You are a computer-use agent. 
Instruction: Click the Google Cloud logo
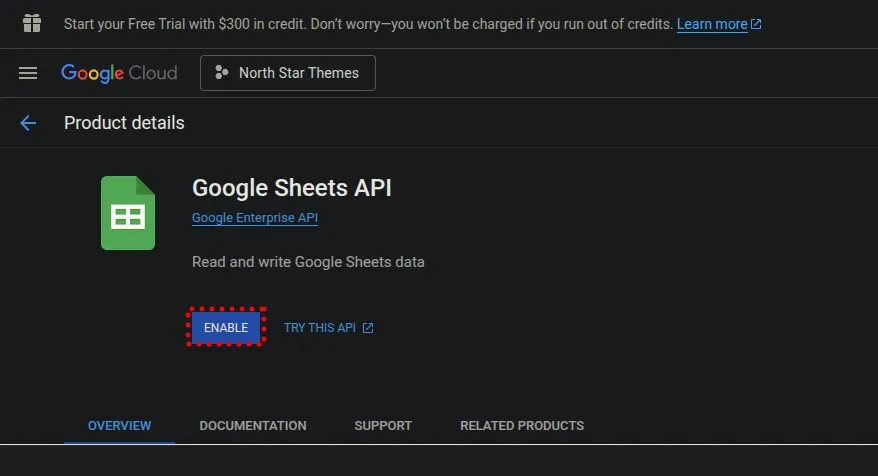(x=119, y=73)
